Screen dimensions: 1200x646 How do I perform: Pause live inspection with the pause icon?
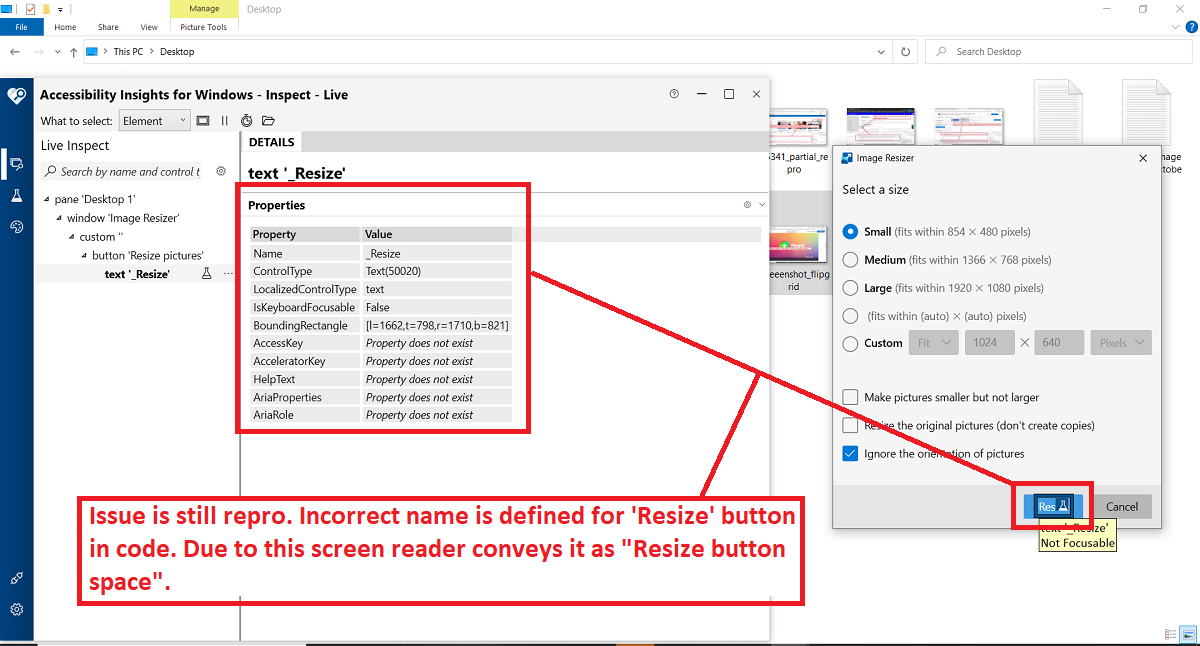(x=225, y=120)
